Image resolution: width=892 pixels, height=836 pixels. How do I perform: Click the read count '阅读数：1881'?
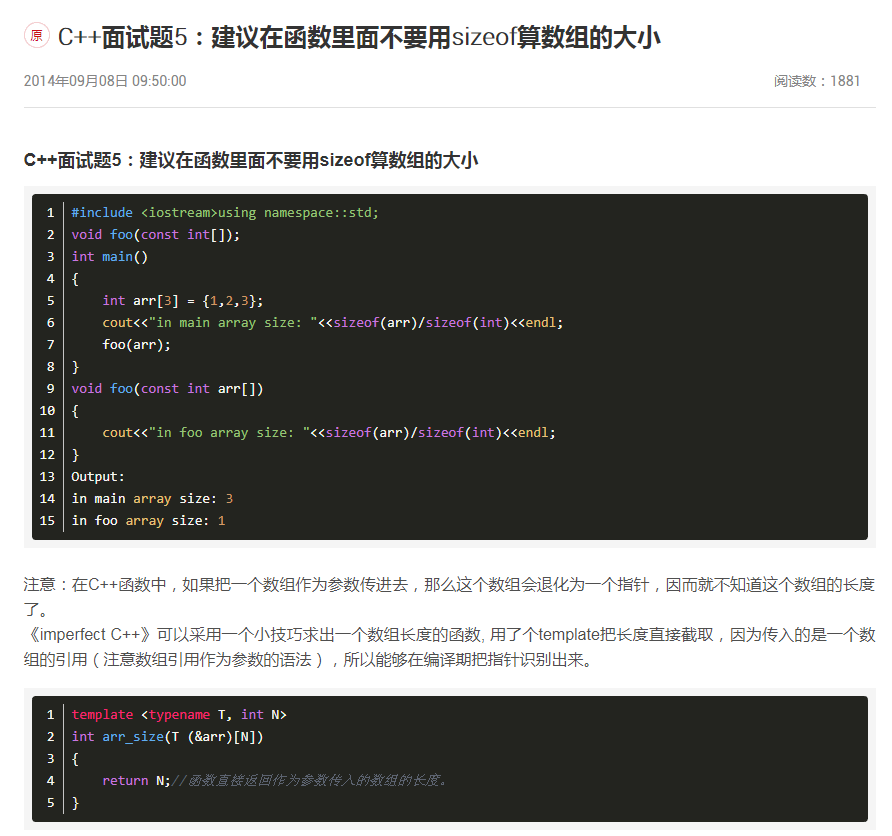[816, 81]
